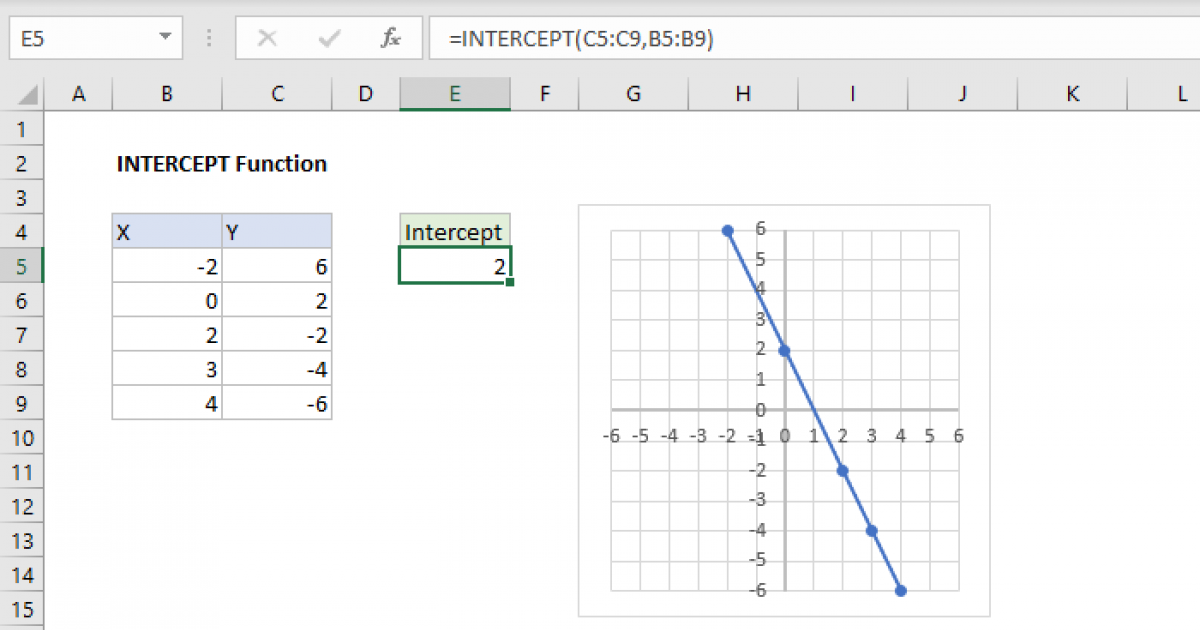
Task: Click the vertical ellipsis beside the Name Box
Action: point(208,37)
